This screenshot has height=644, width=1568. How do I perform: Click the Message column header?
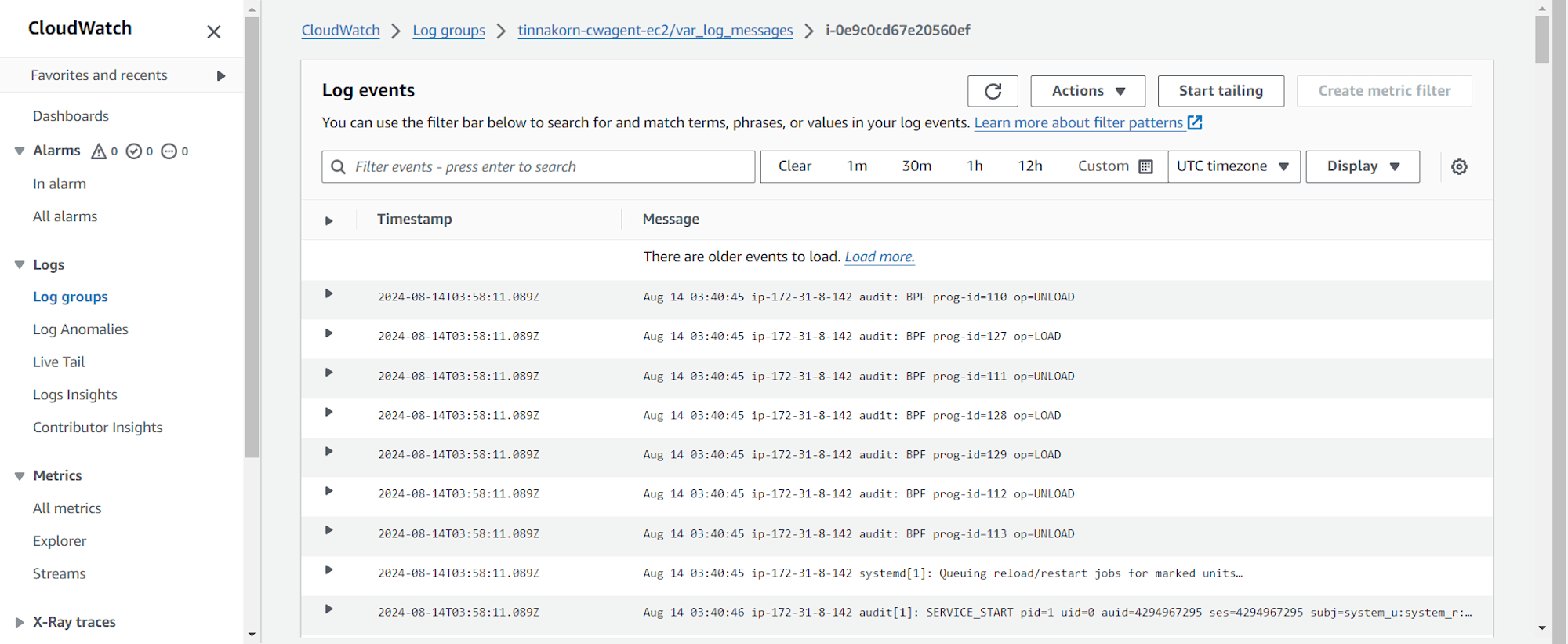(671, 220)
